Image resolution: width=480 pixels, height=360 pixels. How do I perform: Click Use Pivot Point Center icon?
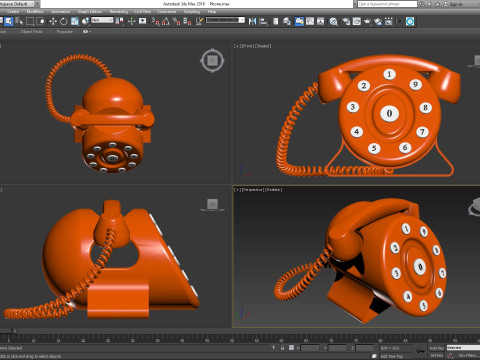pyautogui.click(x=119, y=21)
